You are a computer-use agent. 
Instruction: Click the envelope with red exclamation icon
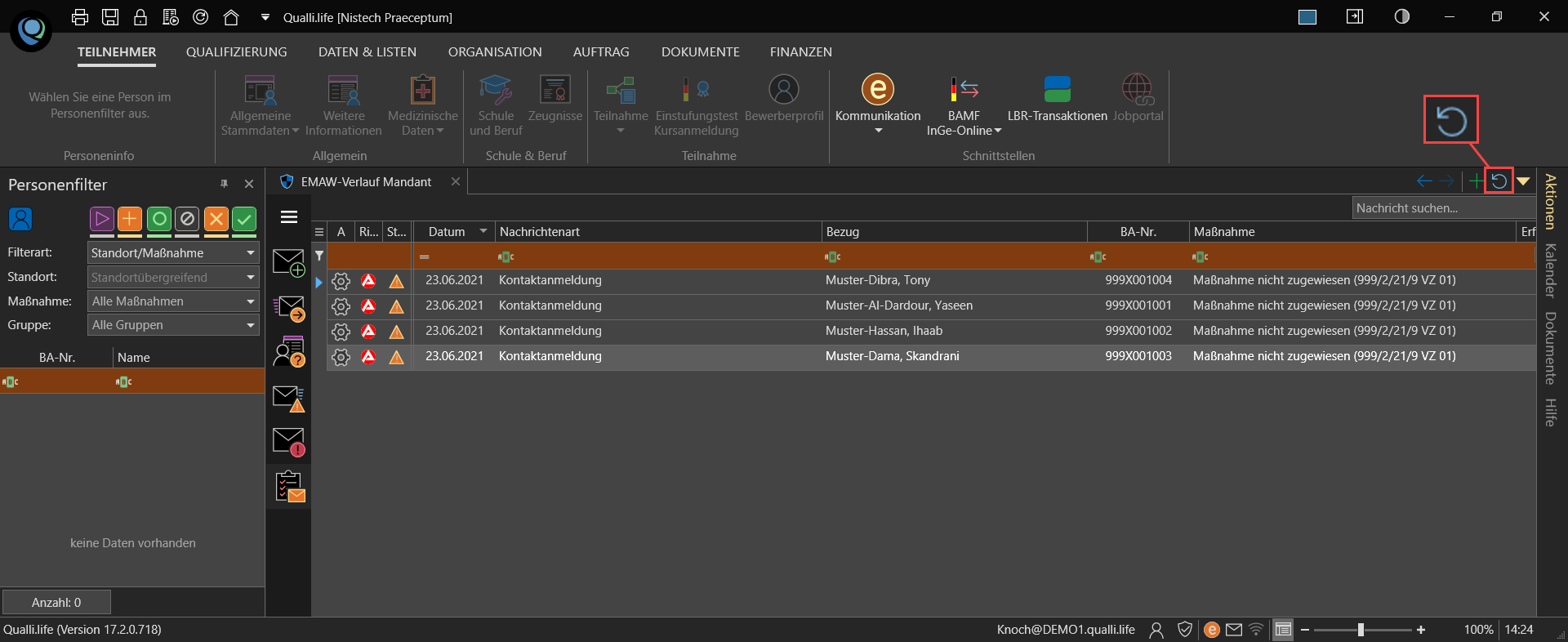point(288,442)
